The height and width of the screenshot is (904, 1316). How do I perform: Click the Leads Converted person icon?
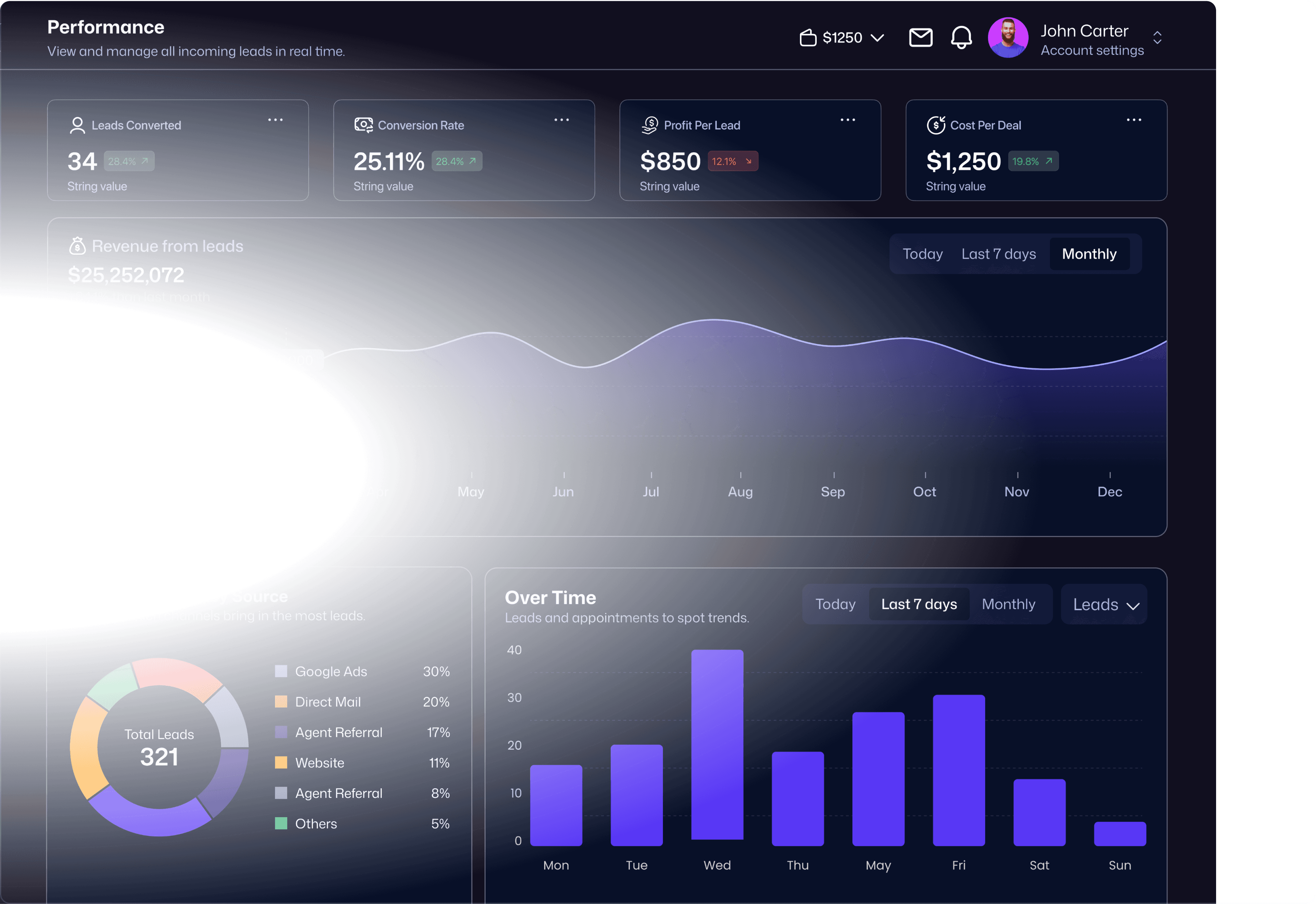pyautogui.click(x=77, y=125)
